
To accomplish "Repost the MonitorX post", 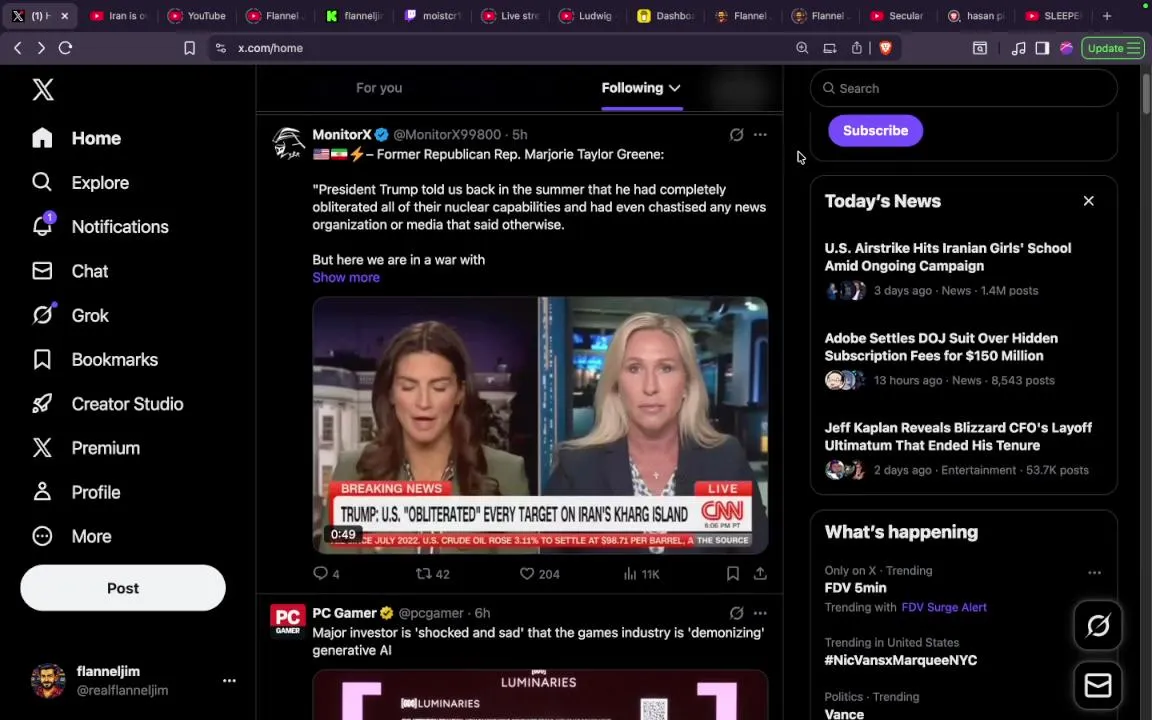I will pos(433,573).
